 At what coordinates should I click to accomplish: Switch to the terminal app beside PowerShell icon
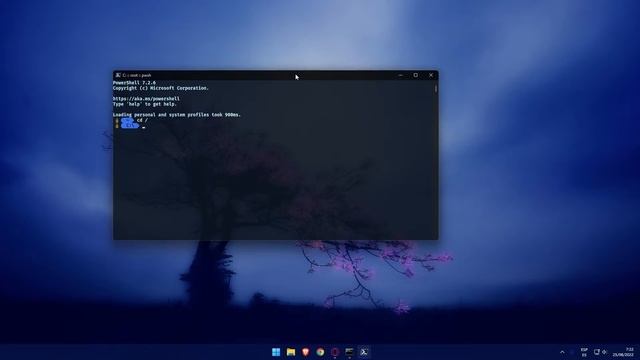(349, 352)
